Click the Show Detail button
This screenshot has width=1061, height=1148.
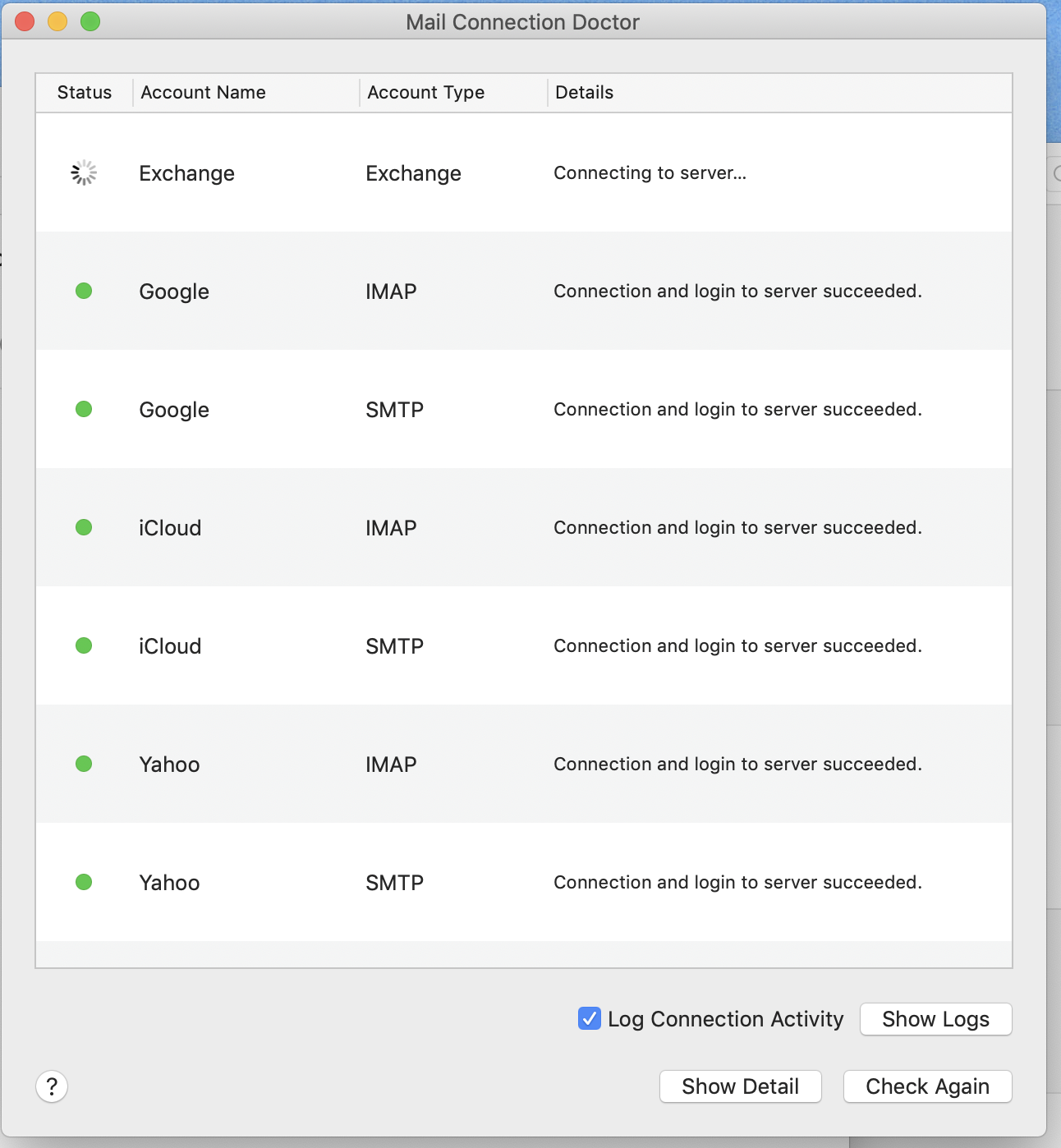coord(740,1086)
